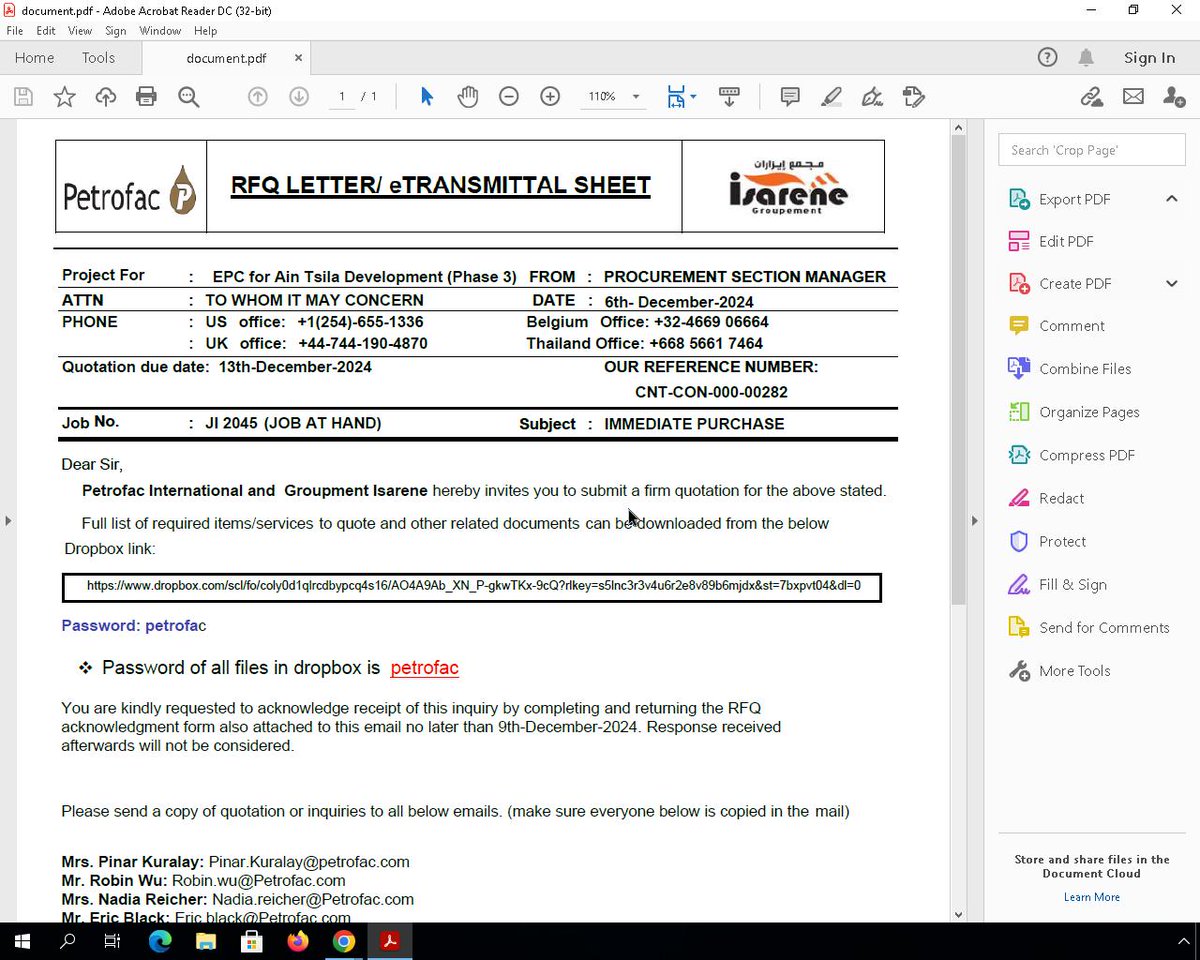Image resolution: width=1200 pixels, height=960 pixels.
Task: Click the Export PDF label
Action: (1074, 199)
